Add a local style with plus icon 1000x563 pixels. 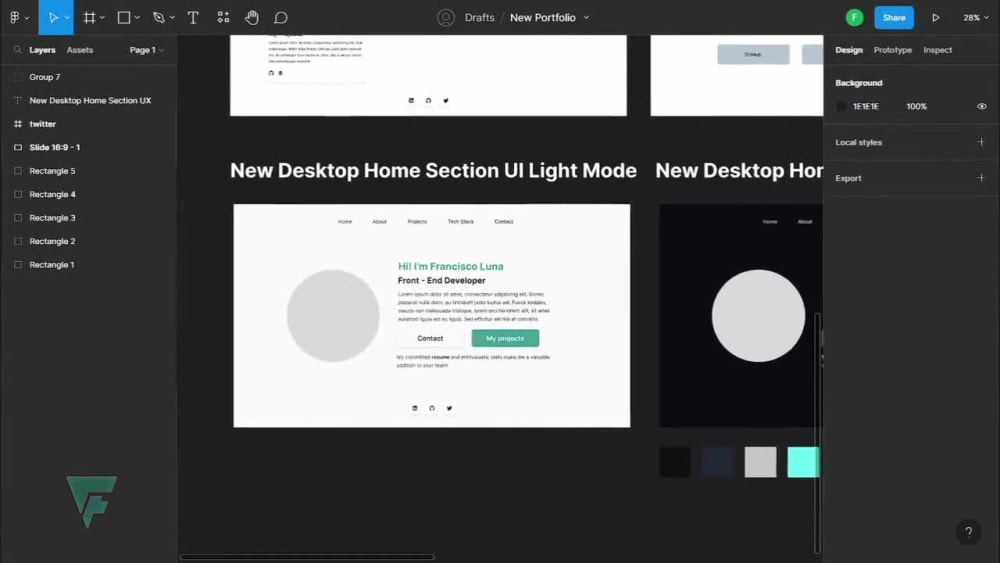(981, 142)
